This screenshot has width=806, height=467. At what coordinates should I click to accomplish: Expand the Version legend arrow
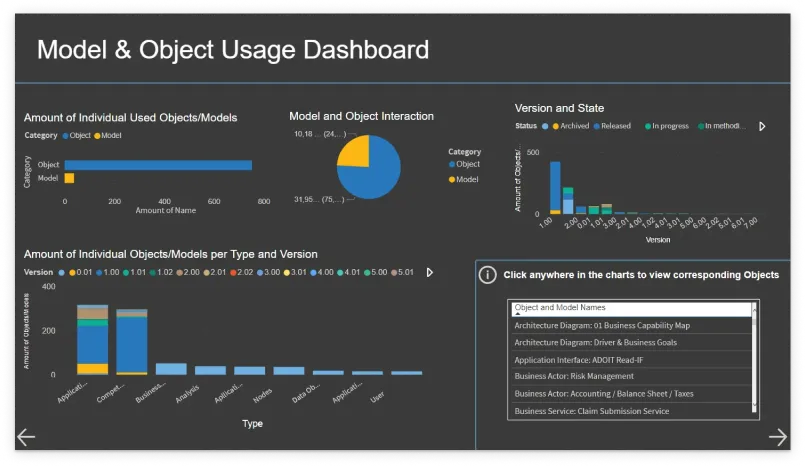point(430,272)
